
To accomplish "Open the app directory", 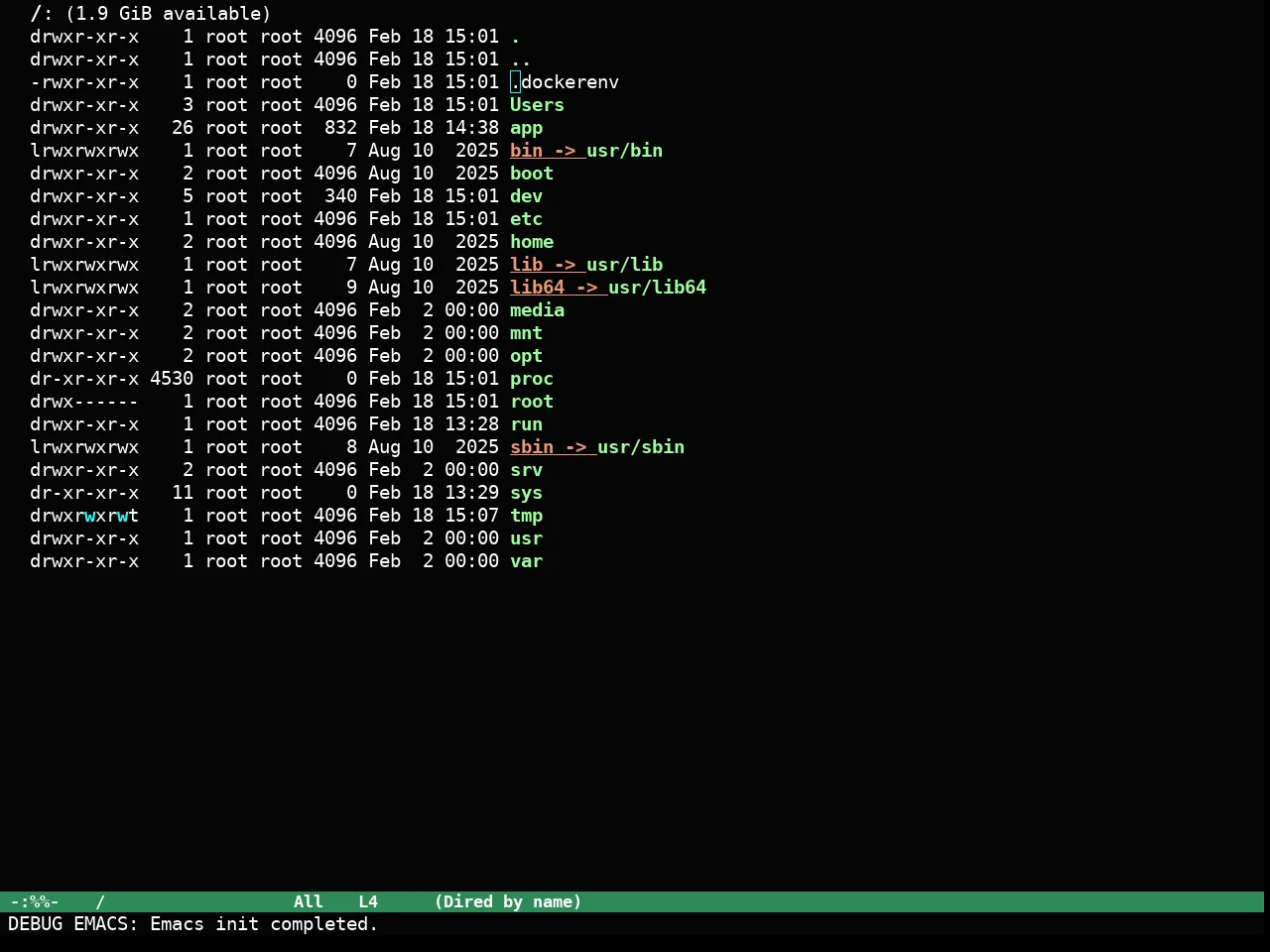I will pyautogui.click(x=526, y=128).
